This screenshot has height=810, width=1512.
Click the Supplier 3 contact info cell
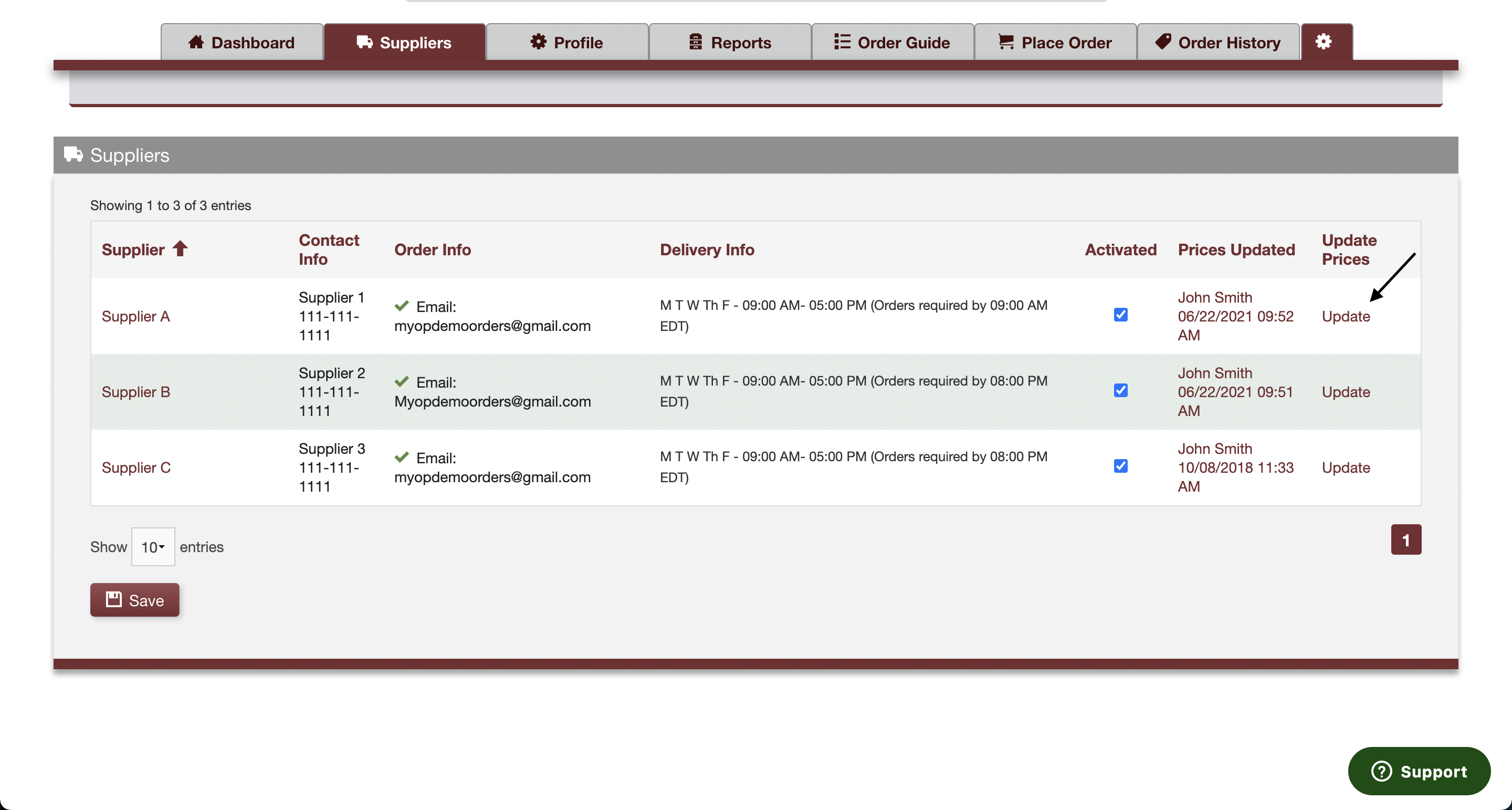pyautogui.click(x=332, y=468)
